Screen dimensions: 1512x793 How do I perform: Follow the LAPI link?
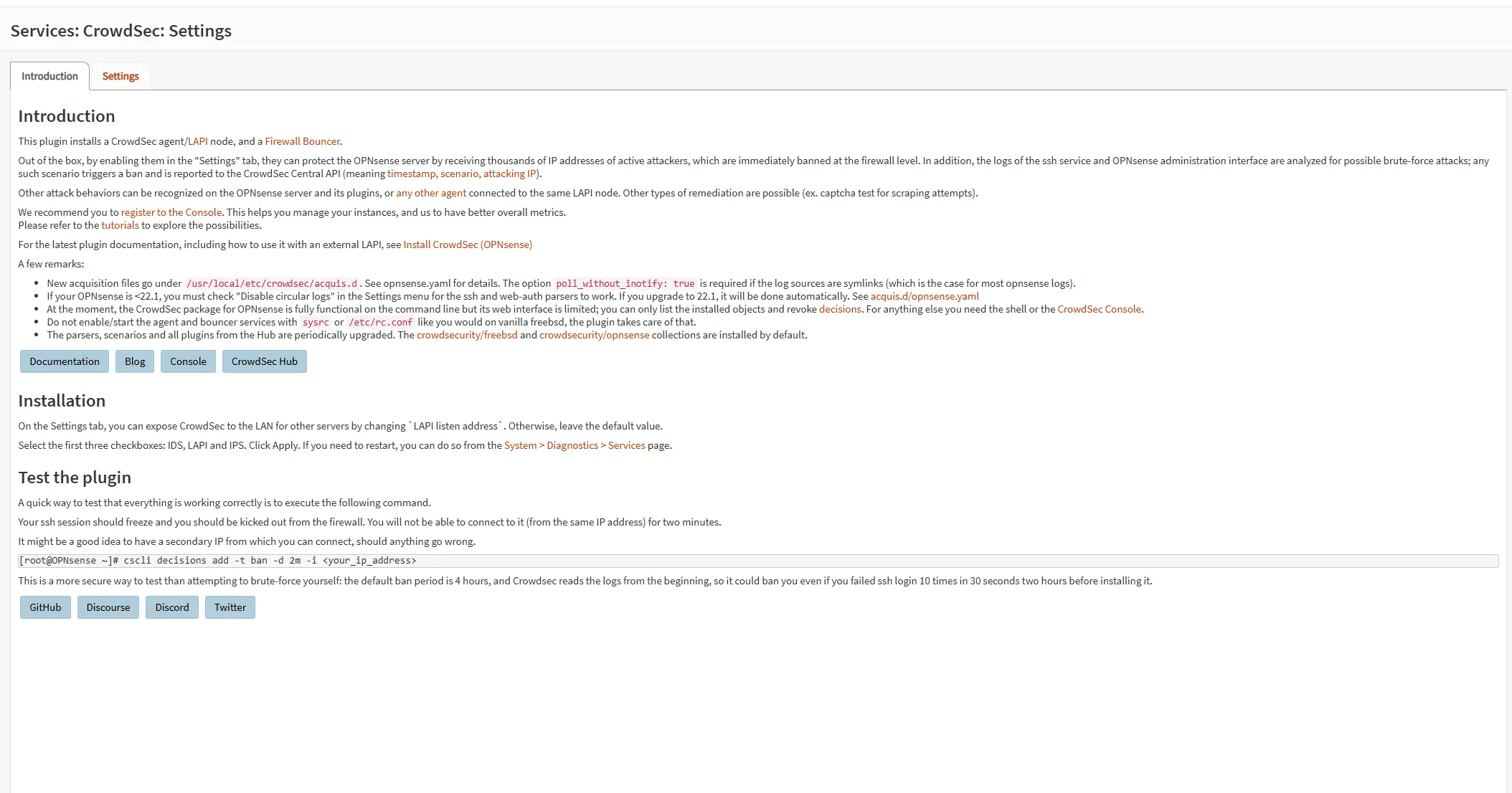(x=198, y=141)
